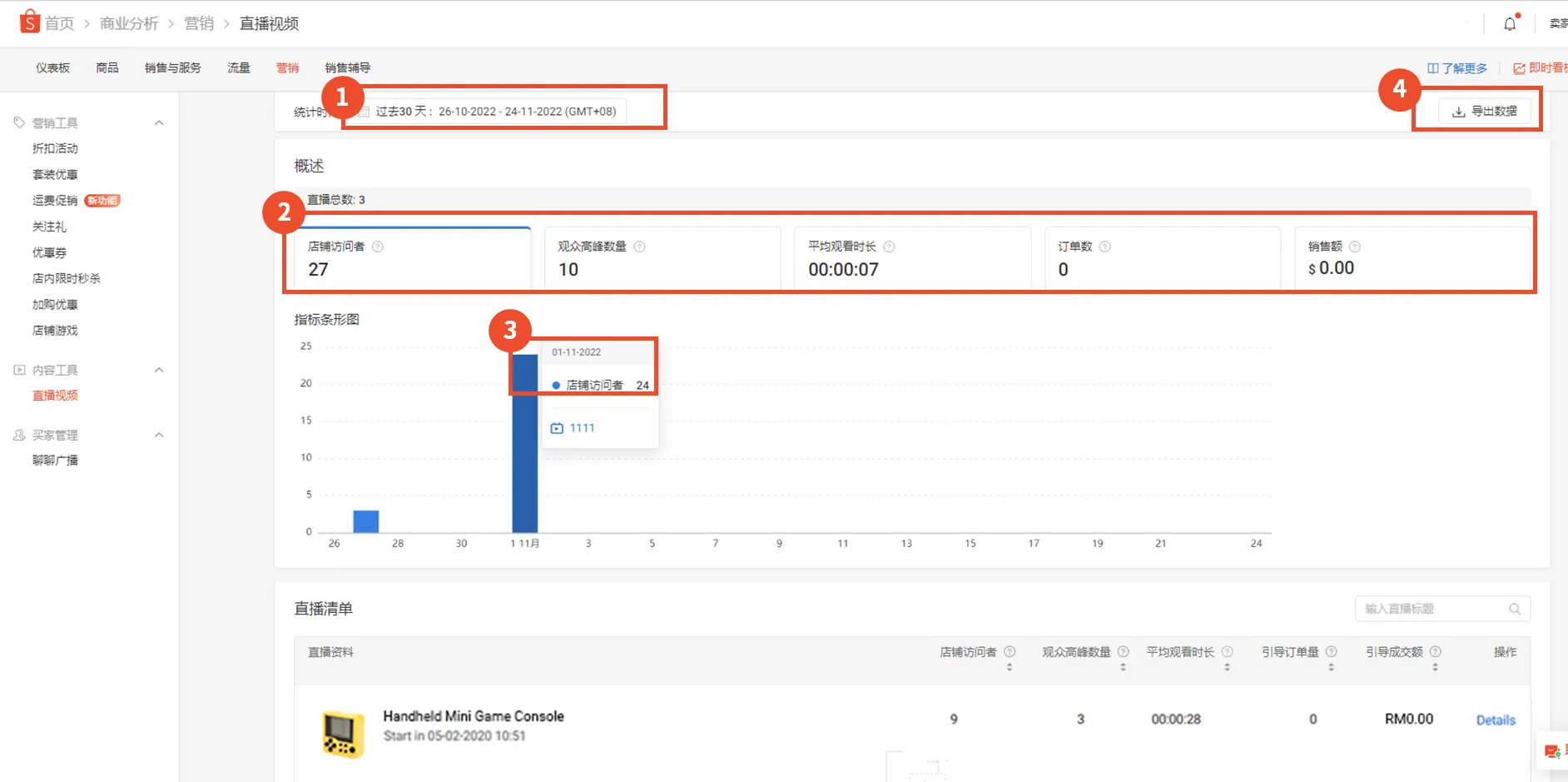The height and width of the screenshot is (782, 1568).
Task: Click the 输入直播标题 search field
Action: (x=1432, y=609)
